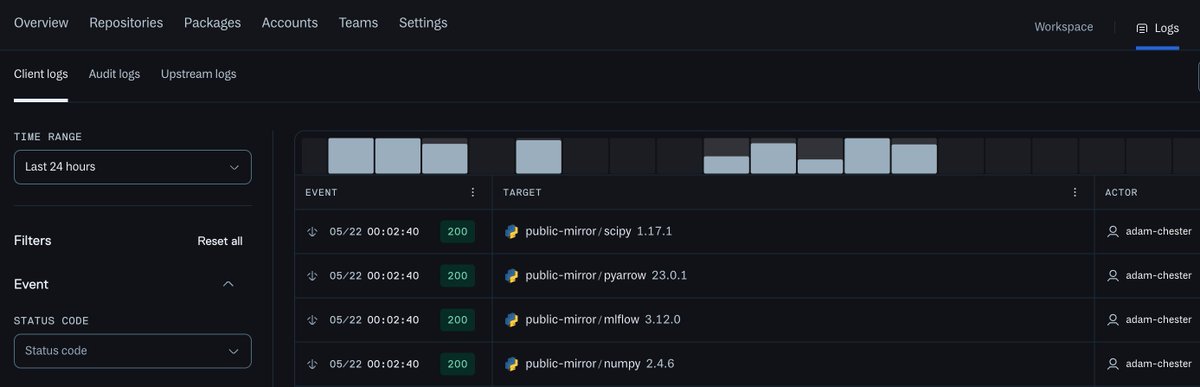This screenshot has width=1200, height=387.
Task: Select first tall bar in histogram
Action: [x=351, y=156]
